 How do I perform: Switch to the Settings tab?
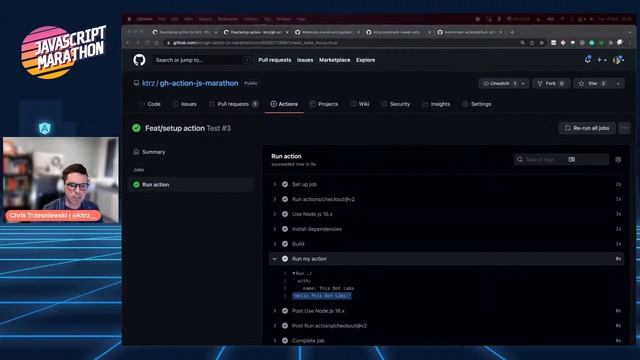[477, 104]
